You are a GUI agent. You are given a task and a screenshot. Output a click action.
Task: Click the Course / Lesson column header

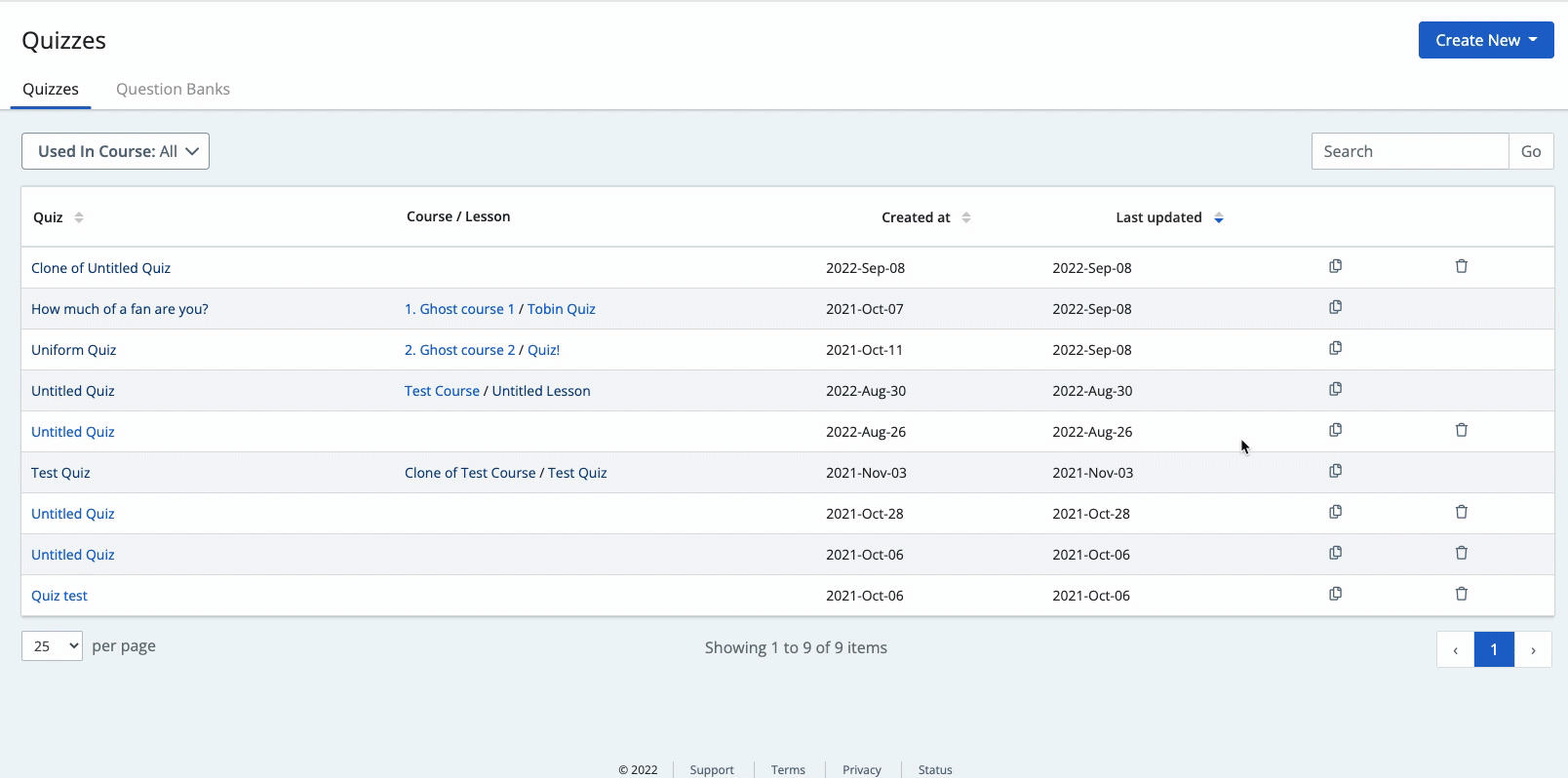tap(458, 216)
